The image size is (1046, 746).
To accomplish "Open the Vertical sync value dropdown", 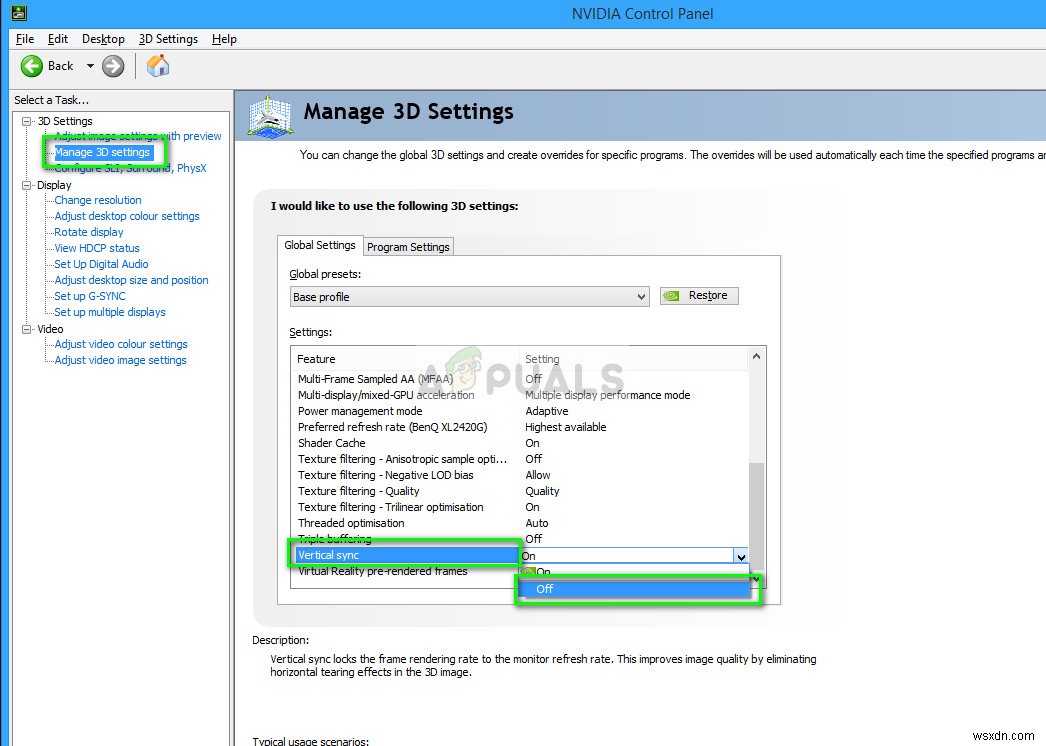I will click(x=740, y=555).
